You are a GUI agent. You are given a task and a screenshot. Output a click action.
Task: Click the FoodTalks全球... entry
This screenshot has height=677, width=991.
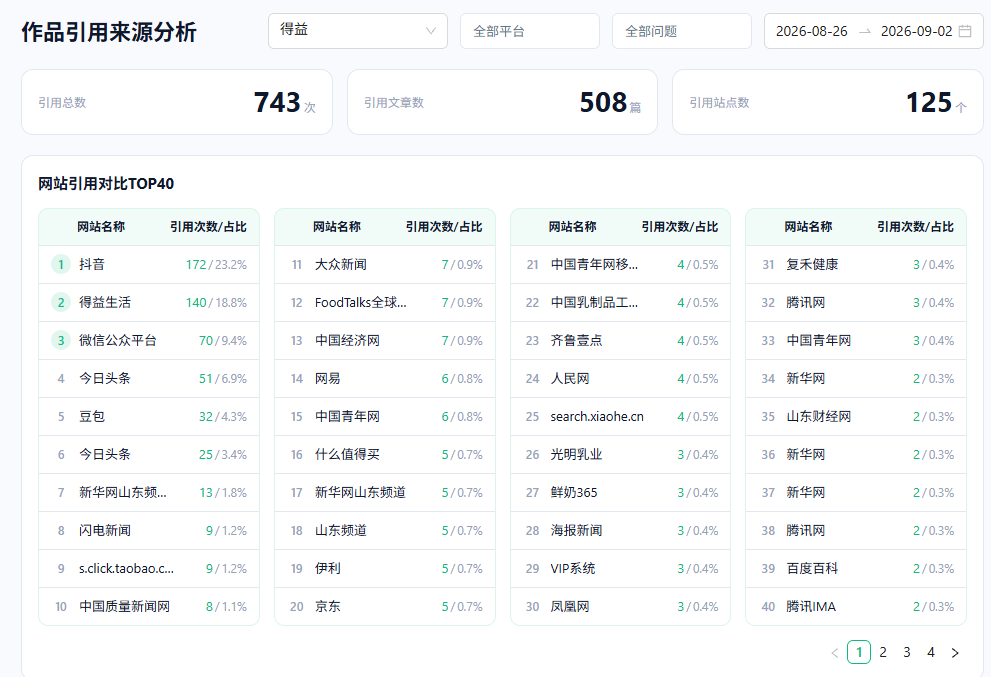coord(361,302)
